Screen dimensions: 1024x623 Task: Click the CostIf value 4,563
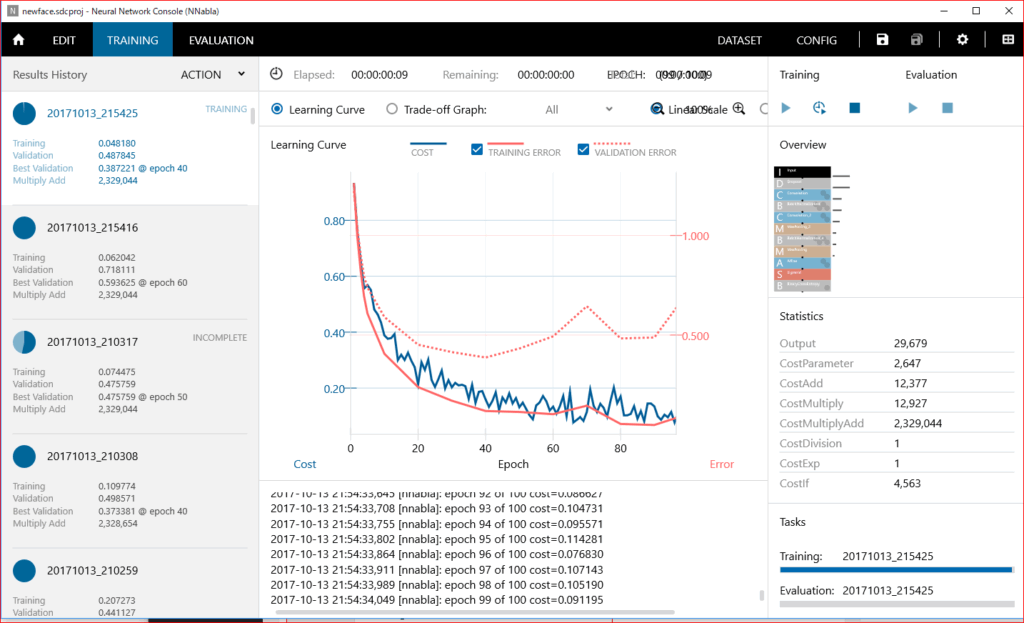907,483
